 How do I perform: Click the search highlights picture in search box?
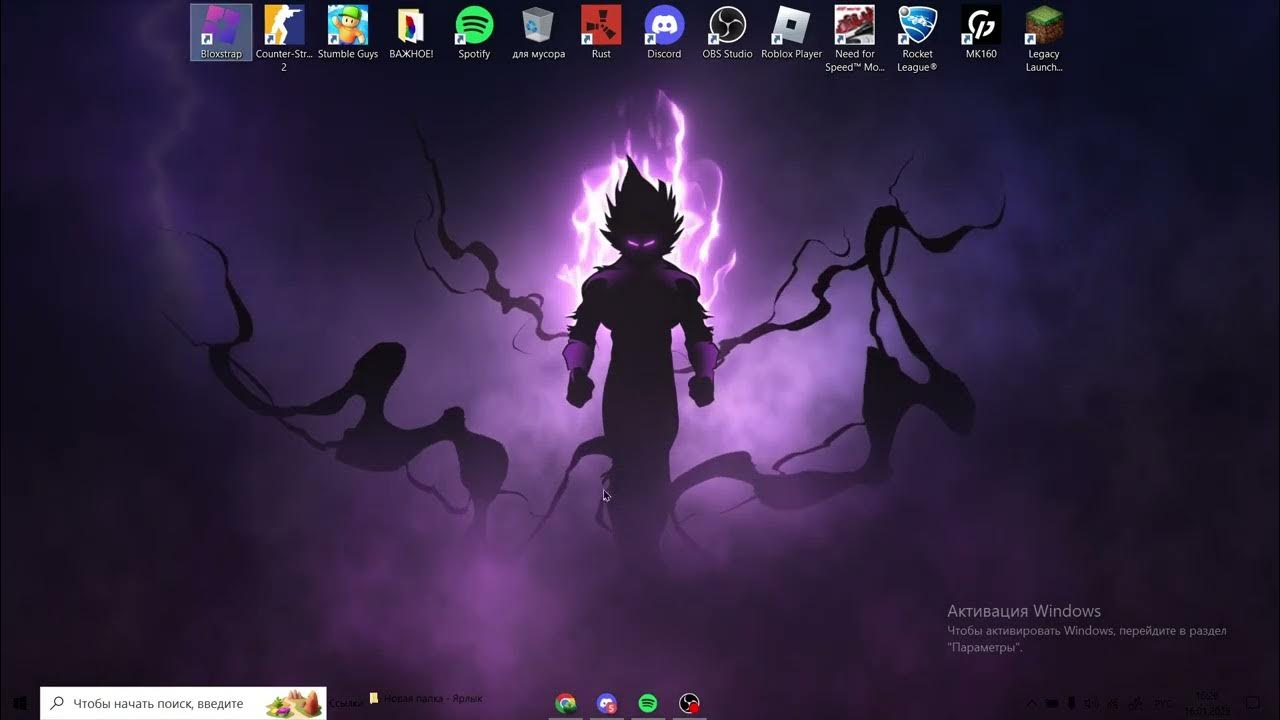[x=293, y=703]
